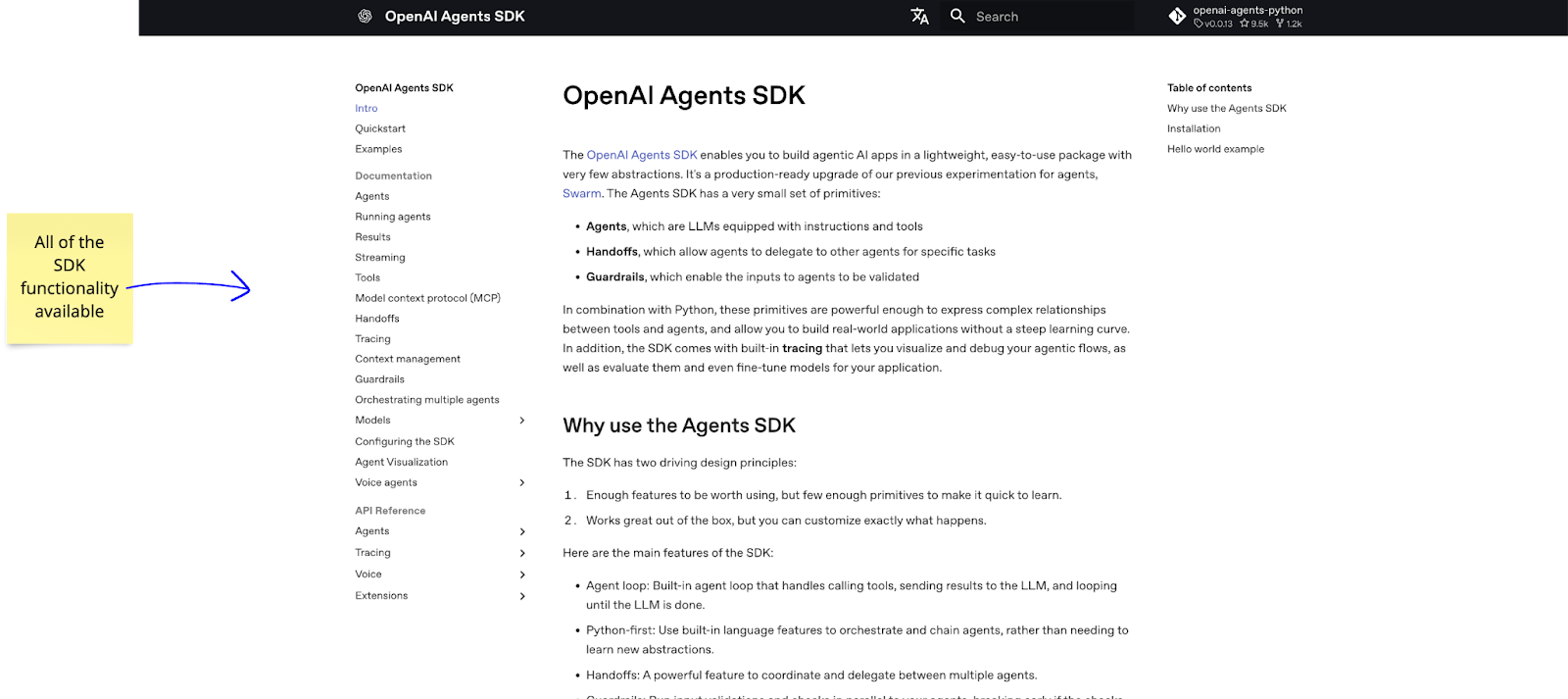Image resolution: width=1568 pixels, height=699 pixels.
Task: Open the Quickstart page in sidebar
Action: 380,128
